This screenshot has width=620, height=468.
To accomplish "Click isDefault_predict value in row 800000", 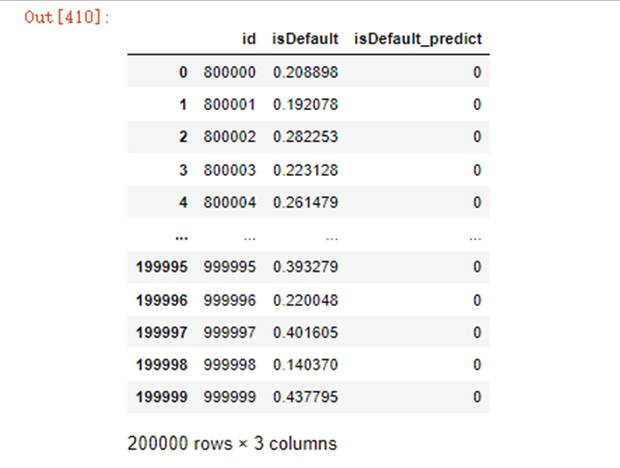I will (477, 72).
